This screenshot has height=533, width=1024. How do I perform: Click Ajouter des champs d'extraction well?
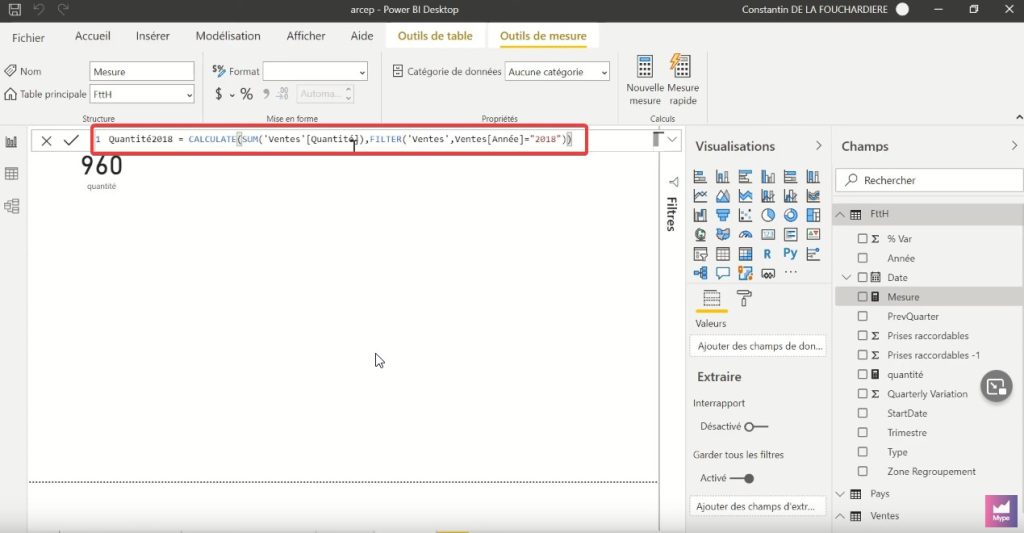tap(758, 506)
